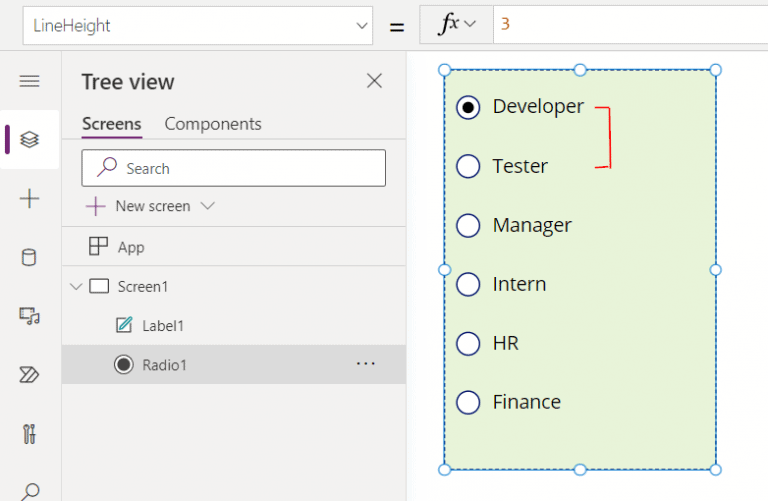Image resolution: width=768 pixels, height=501 pixels.
Task: Open the Data cylinder icon
Action: (x=29, y=257)
